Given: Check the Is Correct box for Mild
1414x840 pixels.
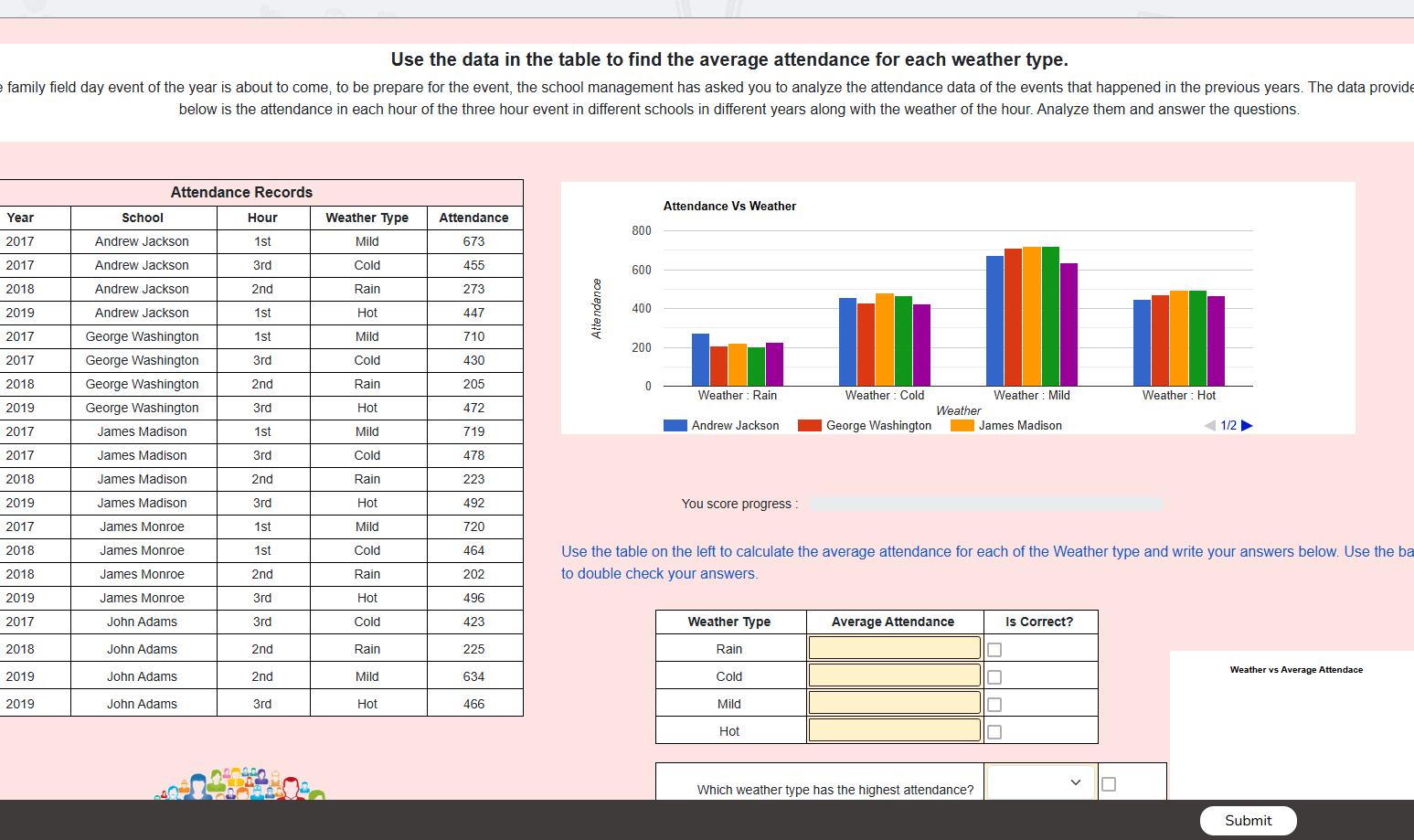Looking at the screenshot, I should [x=994, y=704].
